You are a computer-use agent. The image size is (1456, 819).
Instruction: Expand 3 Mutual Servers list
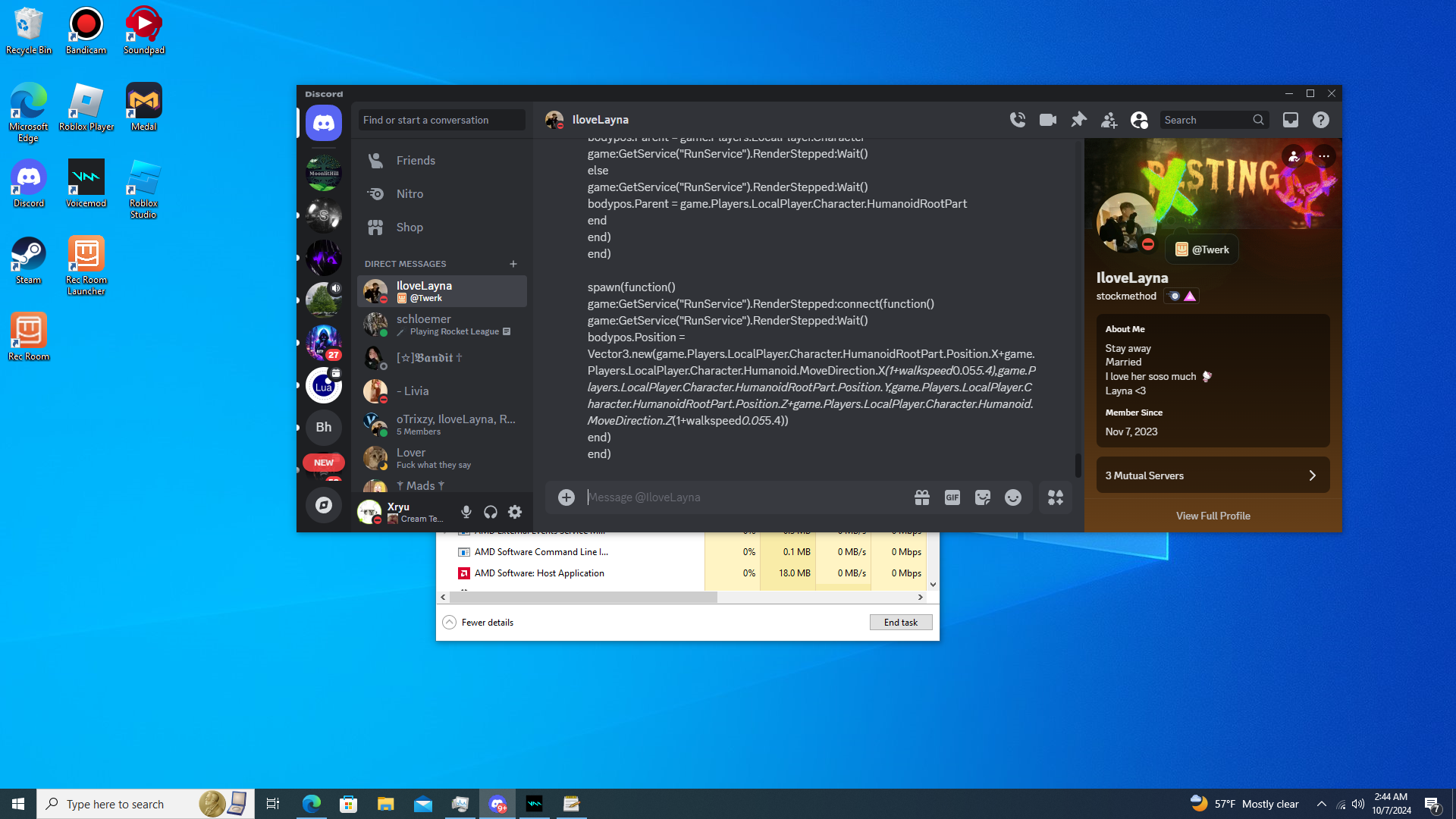1213,475
